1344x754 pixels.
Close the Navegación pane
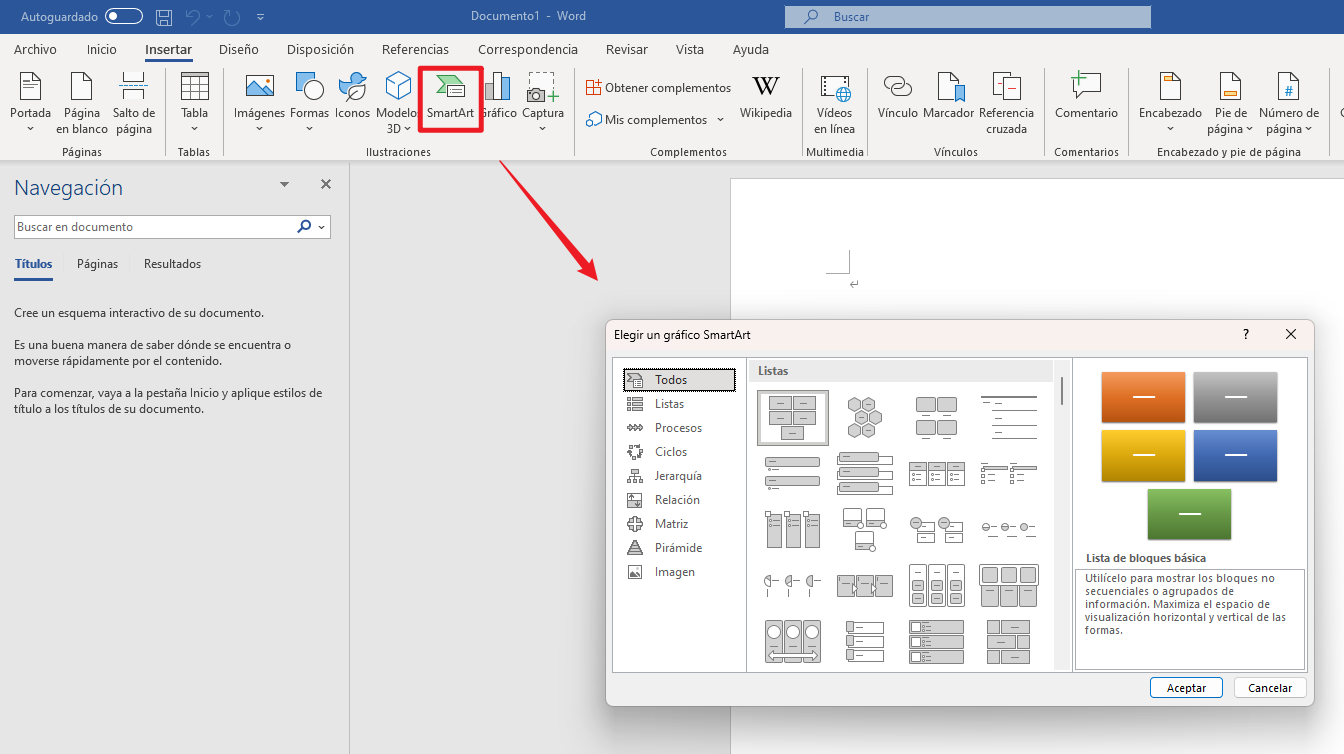[325, 185]
